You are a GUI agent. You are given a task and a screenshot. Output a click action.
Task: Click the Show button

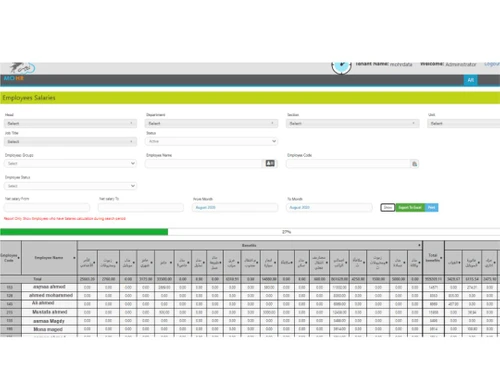coord(388,208)
